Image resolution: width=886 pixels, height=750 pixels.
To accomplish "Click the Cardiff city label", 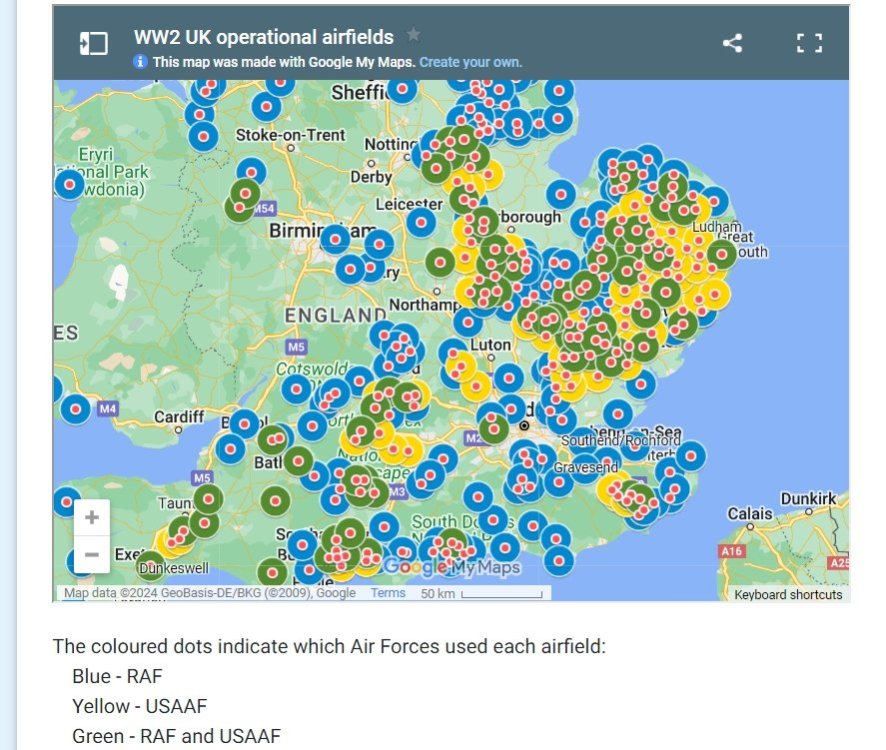I will pos(179,417).
